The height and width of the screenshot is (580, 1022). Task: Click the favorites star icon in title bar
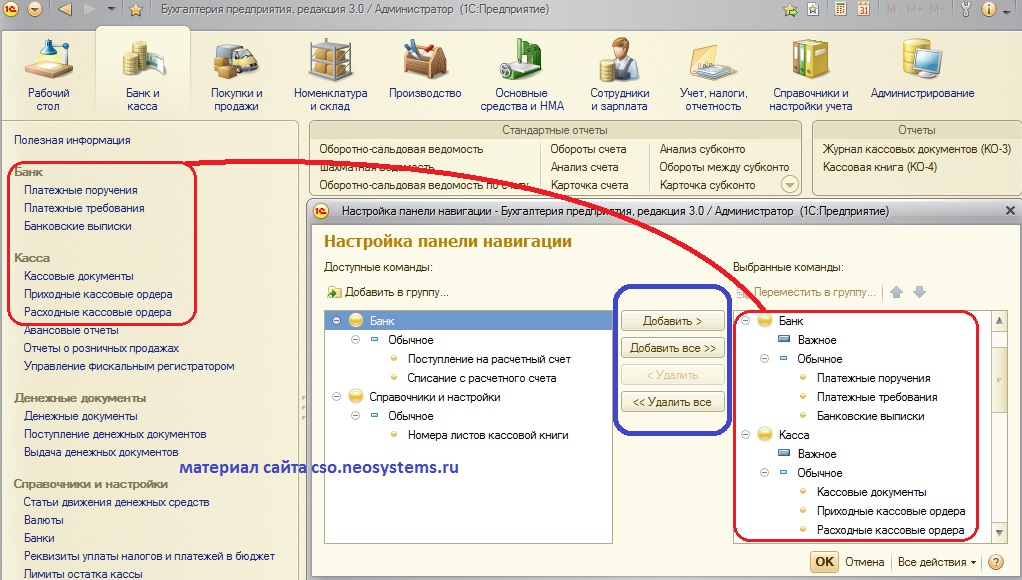click(x=136, y=10)
